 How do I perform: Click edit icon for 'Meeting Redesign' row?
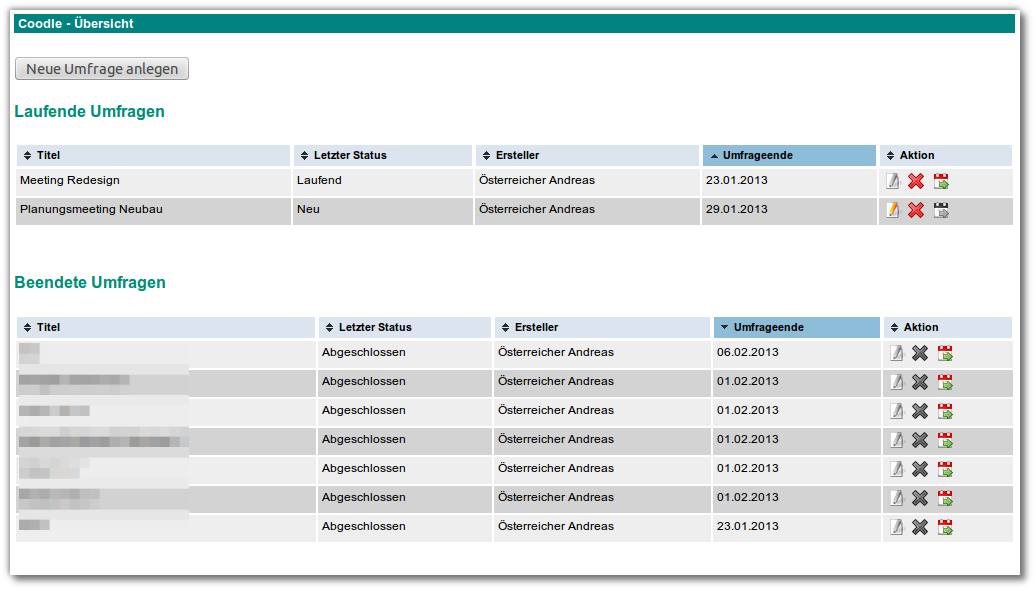(x=893, y=181)
